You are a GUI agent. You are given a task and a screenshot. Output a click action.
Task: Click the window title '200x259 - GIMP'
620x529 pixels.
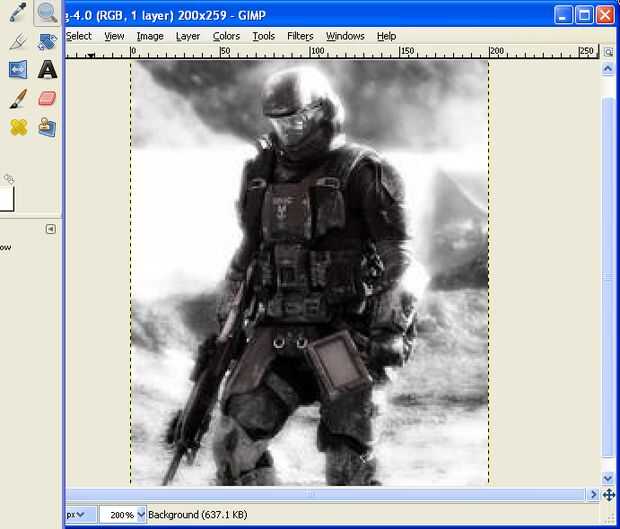click(221, 15)
